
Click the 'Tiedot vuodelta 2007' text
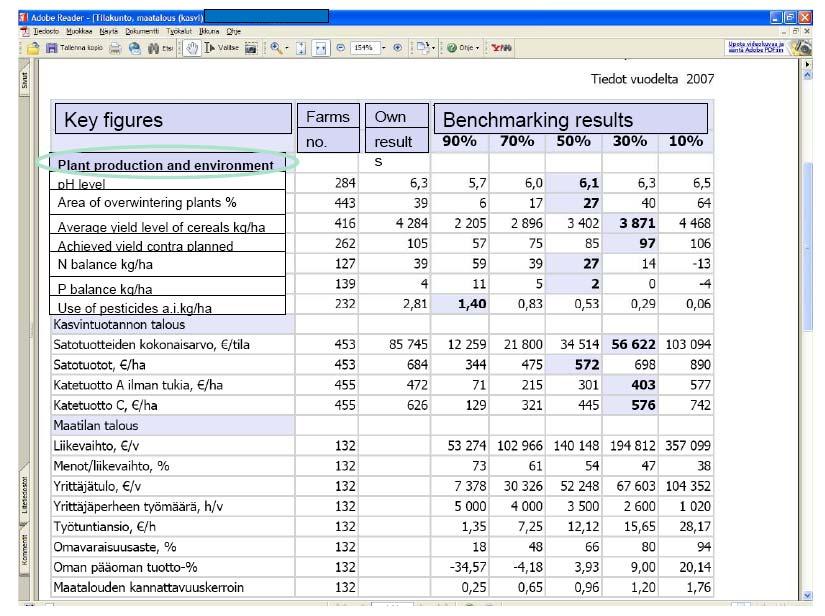[652, 79]
